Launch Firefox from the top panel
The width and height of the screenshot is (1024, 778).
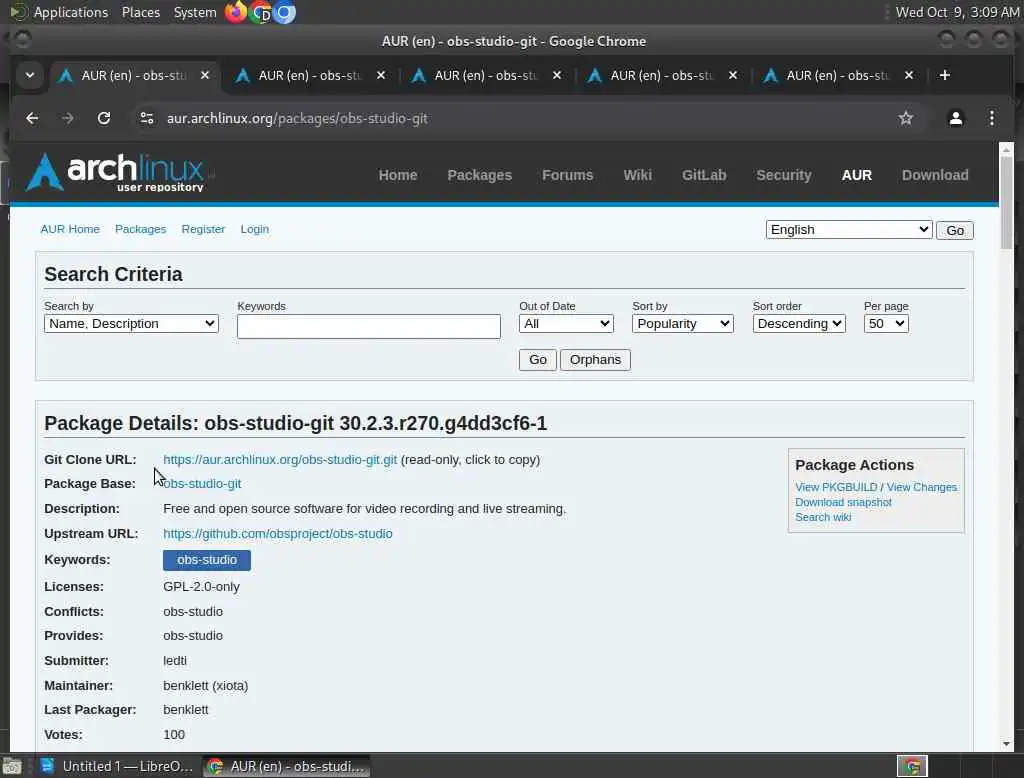tap(236, 12)
